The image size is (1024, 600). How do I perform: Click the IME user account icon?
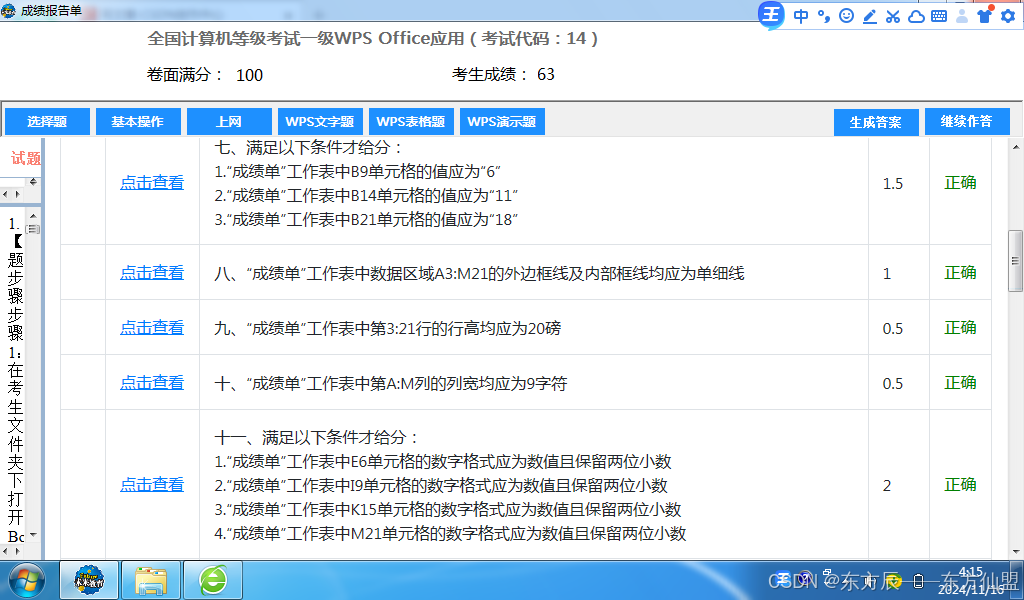[x=961, y=16]
